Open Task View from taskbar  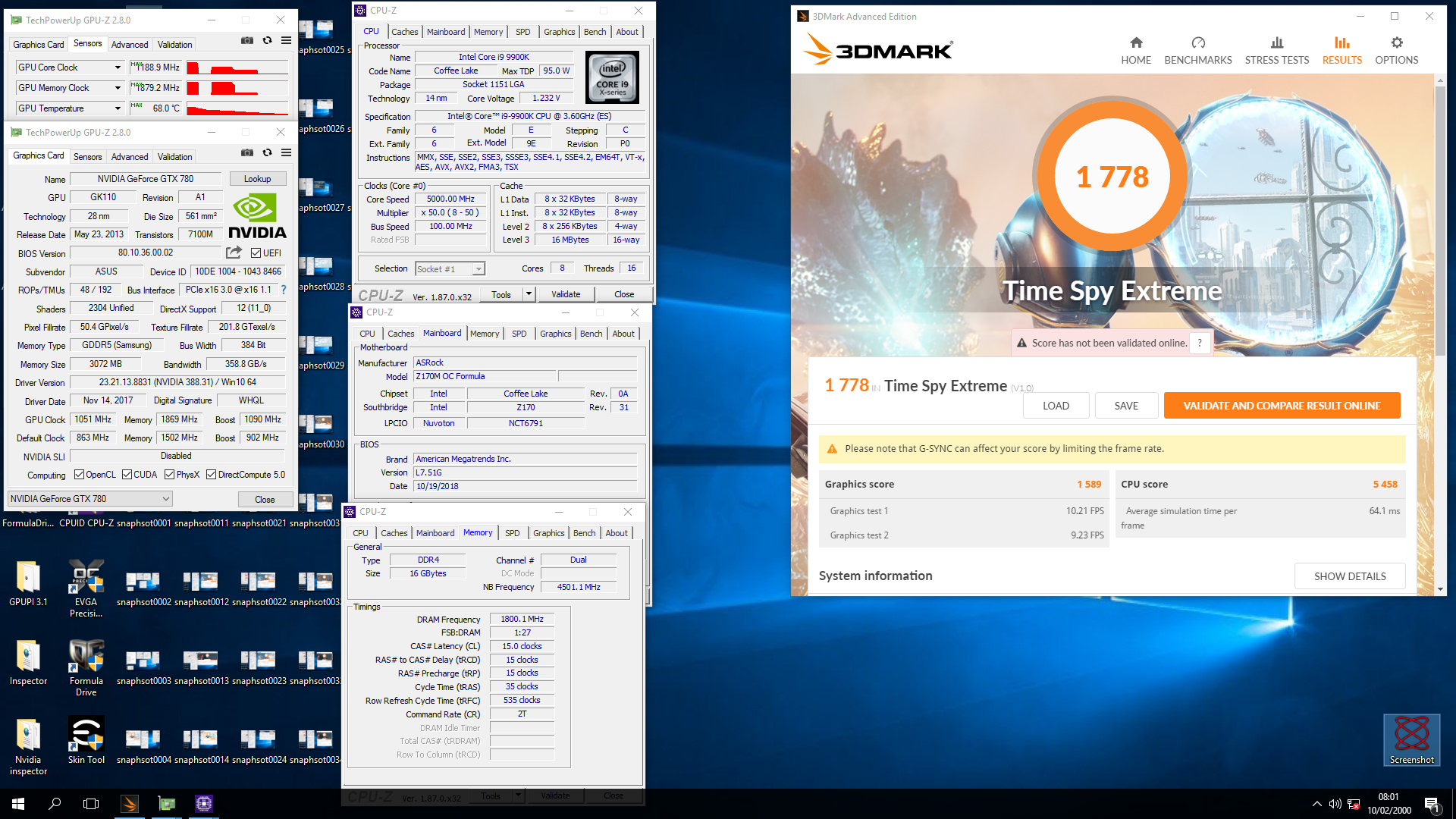click(91, 804)
